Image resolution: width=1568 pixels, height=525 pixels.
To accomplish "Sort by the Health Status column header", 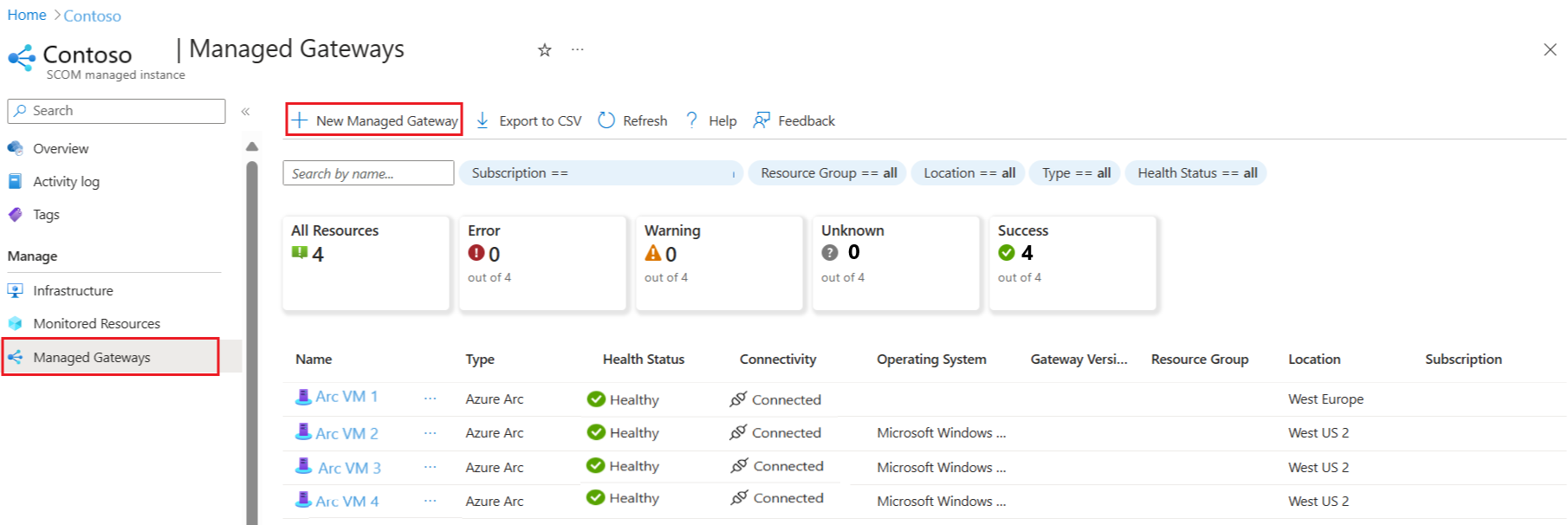I will click(644, 359).
